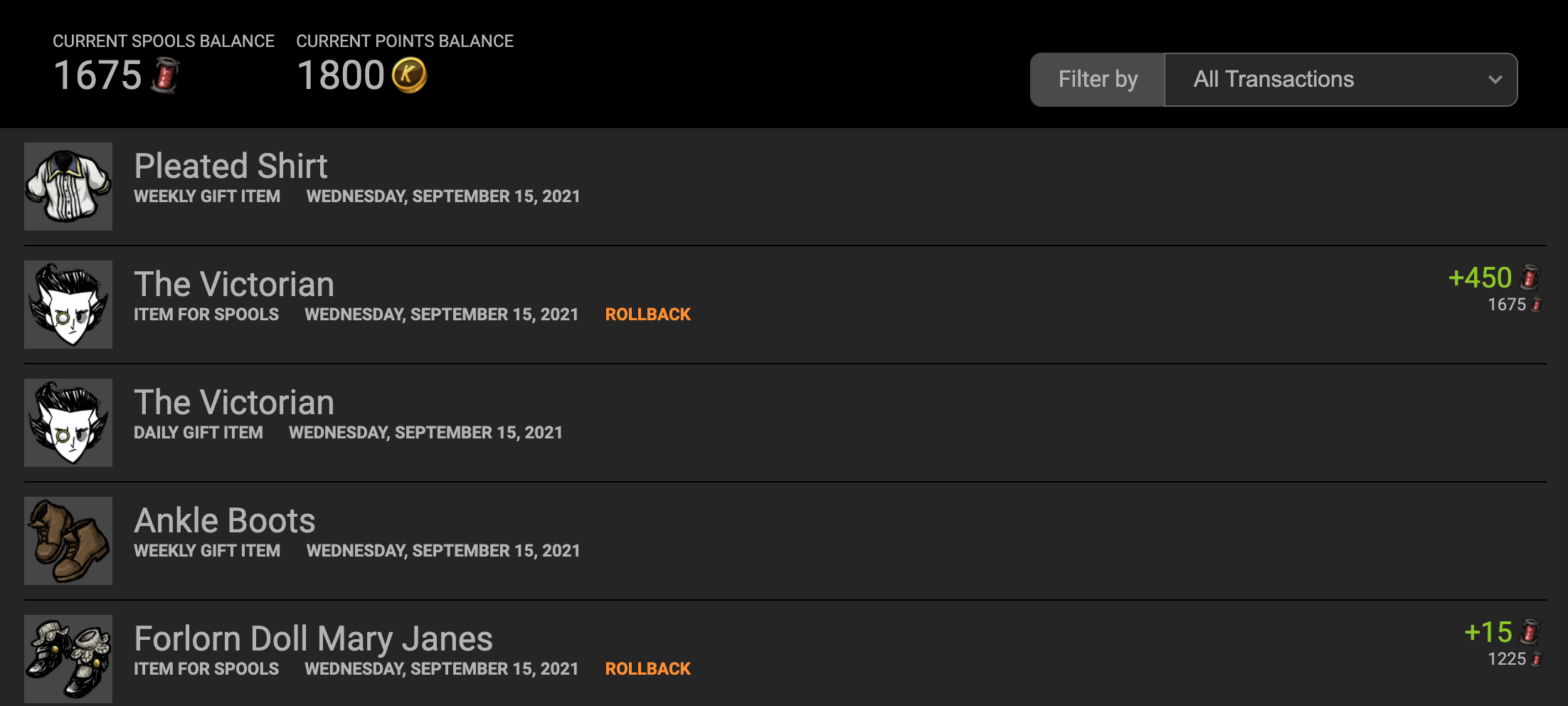Click the +450 spools amount
Image resolution: width=1568 pixels, height=706 pixels.
pyautogui.click(x=1480, y=278)
